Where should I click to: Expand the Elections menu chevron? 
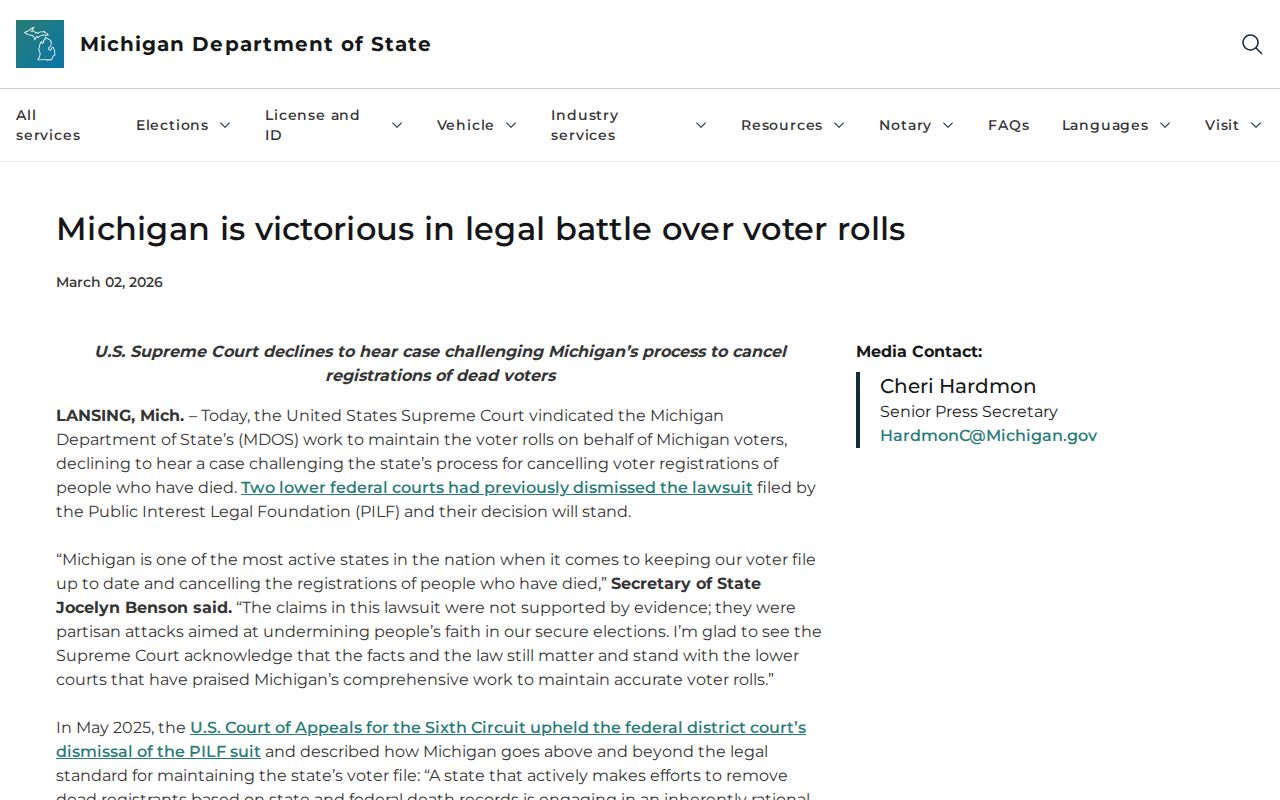tap(225, 125)
